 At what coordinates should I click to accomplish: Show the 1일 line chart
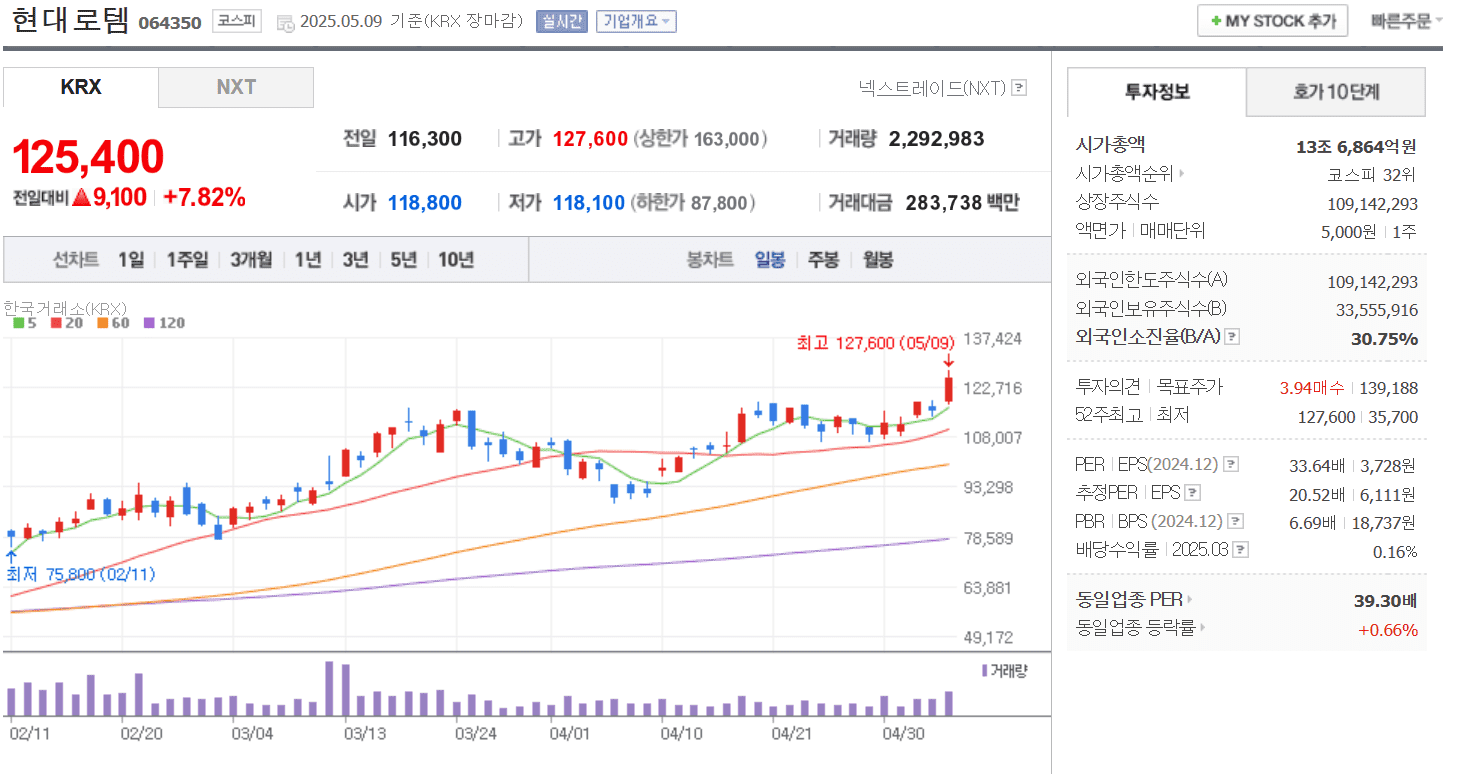[x=131, y=260]
